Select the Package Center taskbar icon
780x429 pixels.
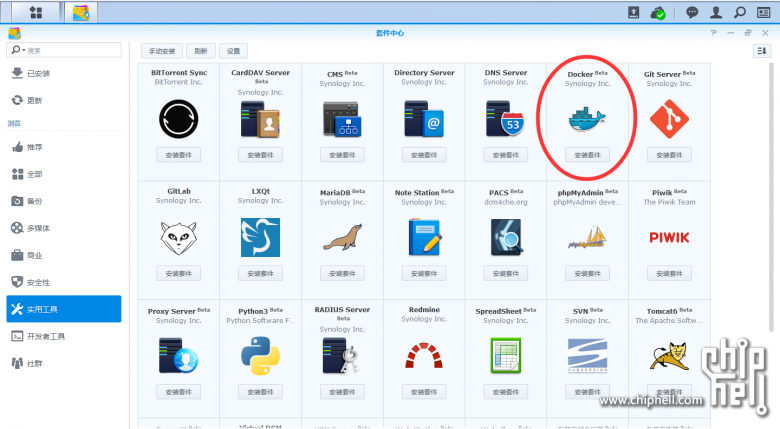[81, 12]
